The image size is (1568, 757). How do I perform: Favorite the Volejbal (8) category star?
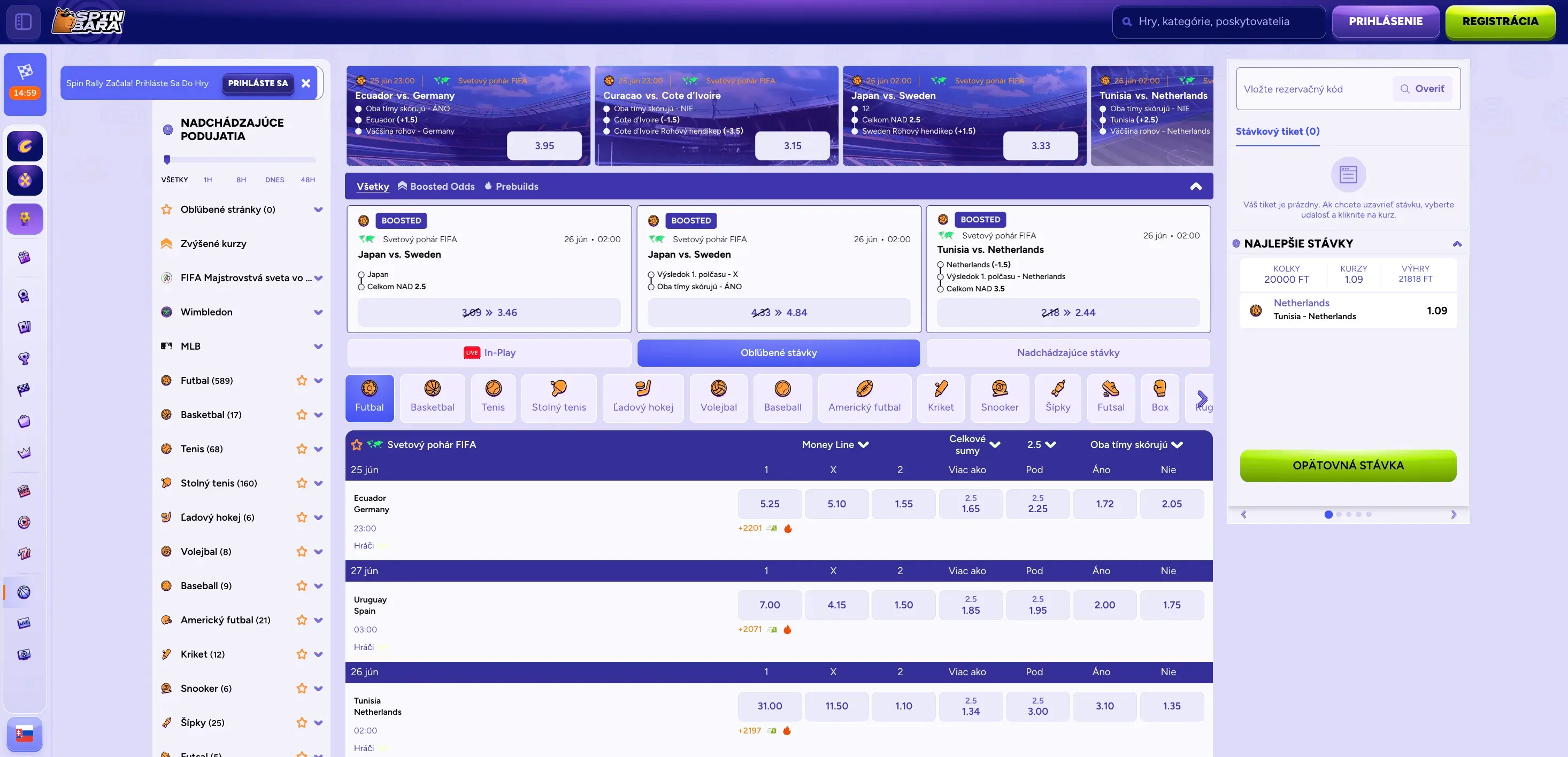point(301,551)
